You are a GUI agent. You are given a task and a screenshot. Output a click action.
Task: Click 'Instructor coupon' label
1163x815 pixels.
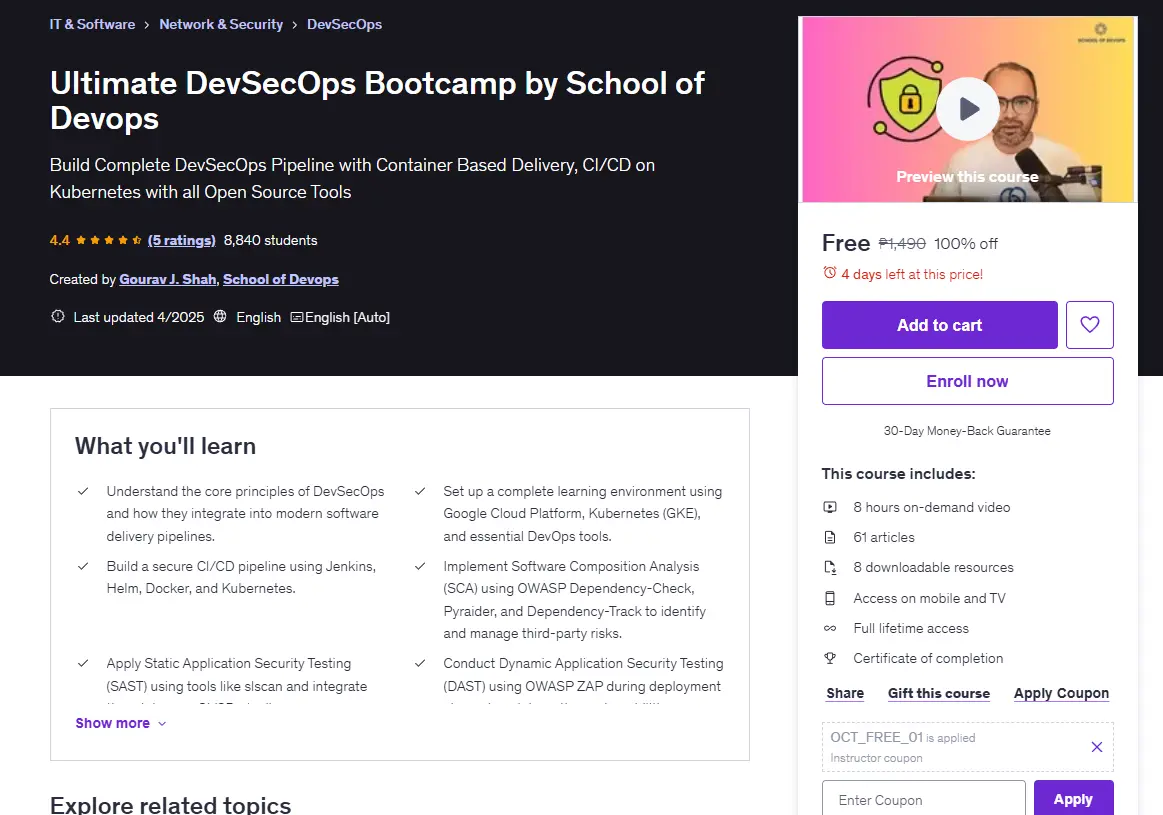(x=876, y=758)
